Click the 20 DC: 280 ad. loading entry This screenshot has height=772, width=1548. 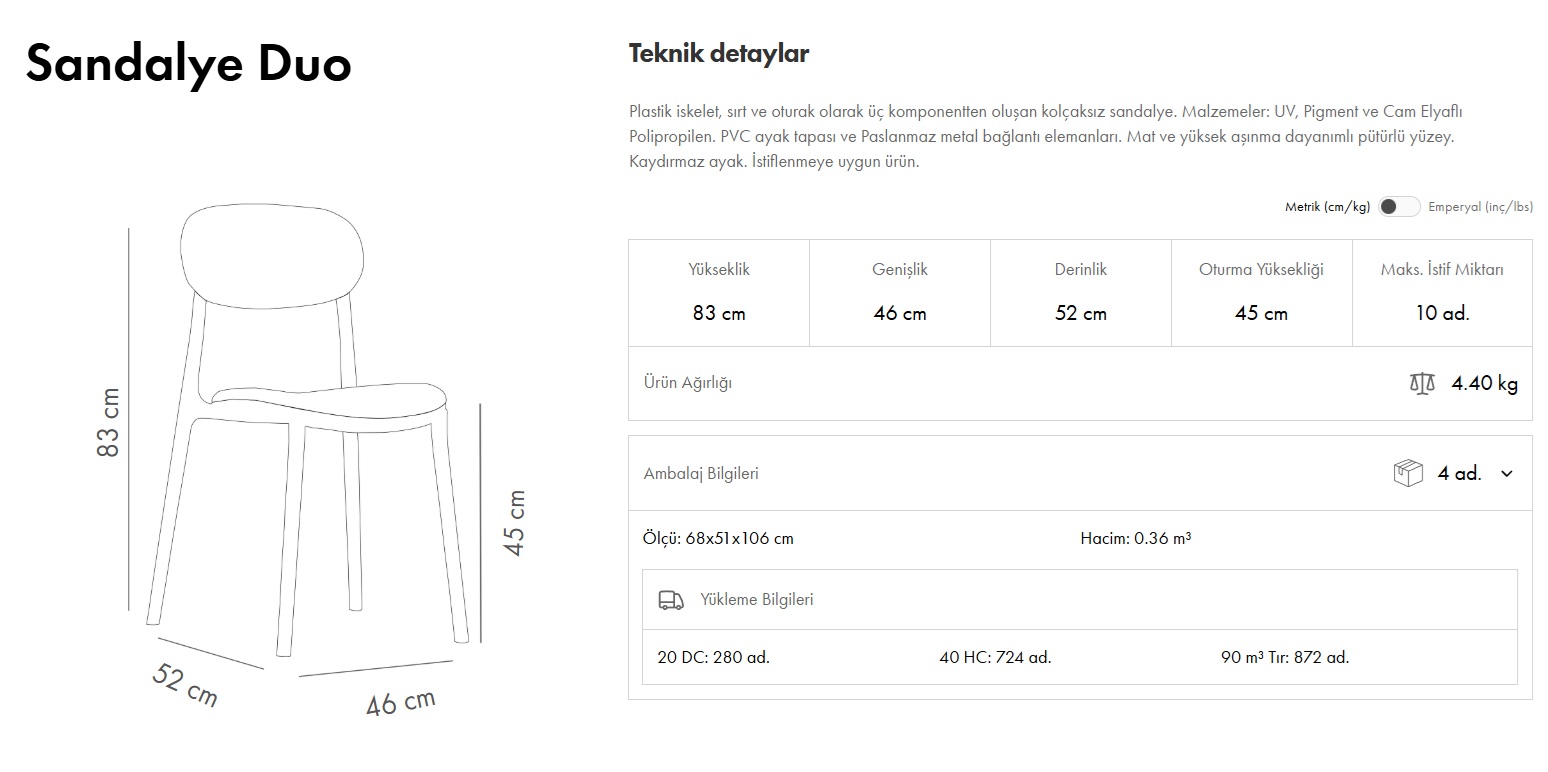713,658
